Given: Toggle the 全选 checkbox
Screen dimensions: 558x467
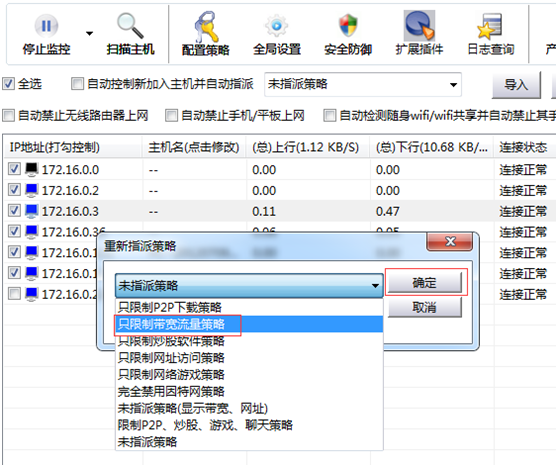Looking at the screenshot, I should (x=8, y=84).
